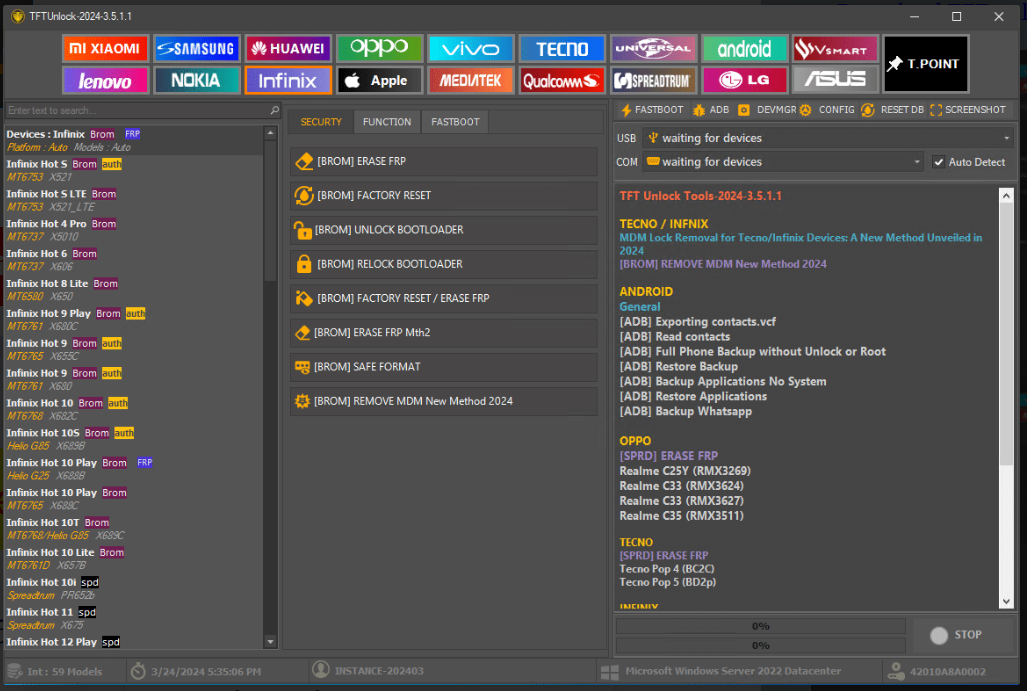
Task: Click log panel scrollbar down arrow
Action: pyautogui.click(x=1006, y=601)
